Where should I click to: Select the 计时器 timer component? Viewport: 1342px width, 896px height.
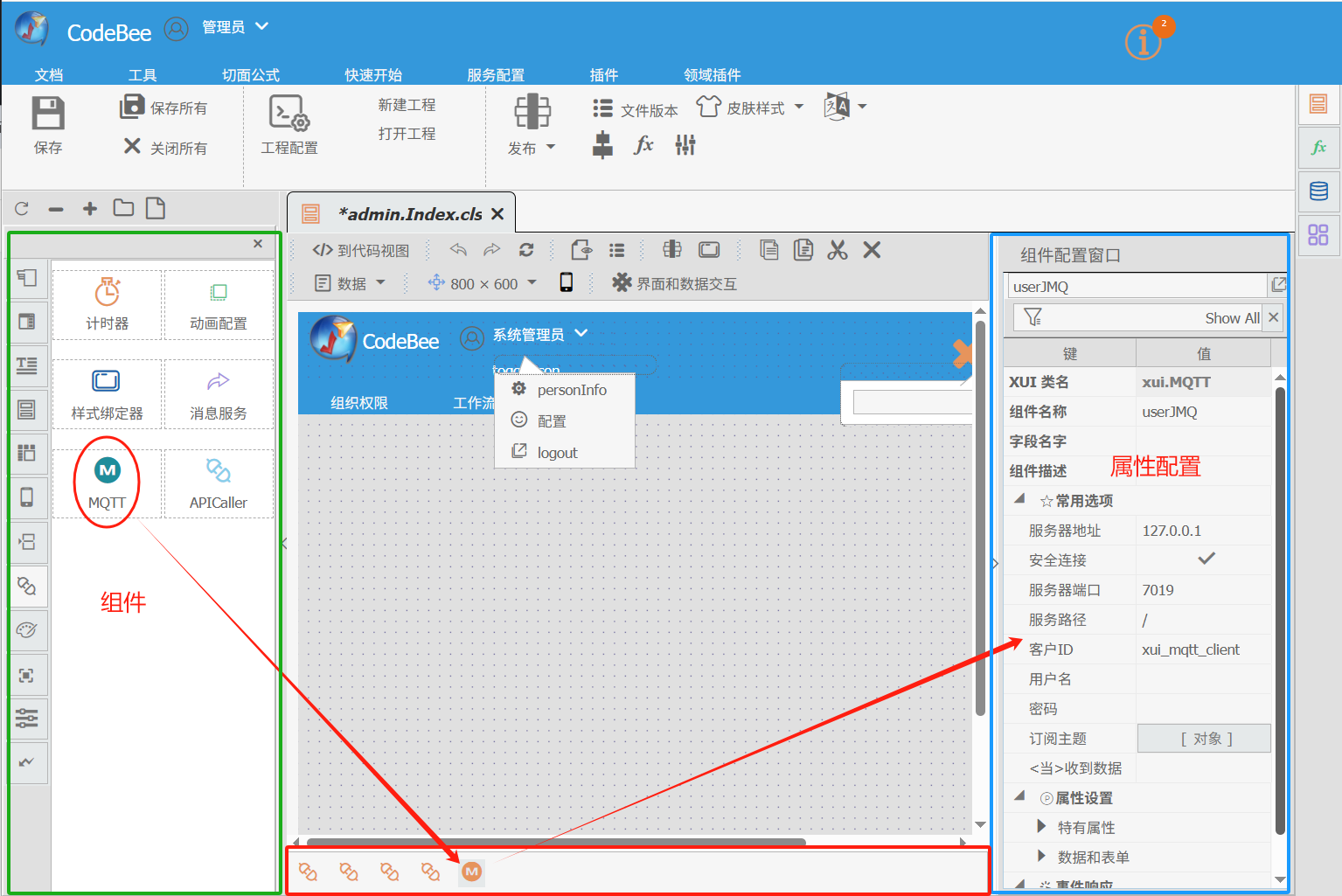pos(107,303)
